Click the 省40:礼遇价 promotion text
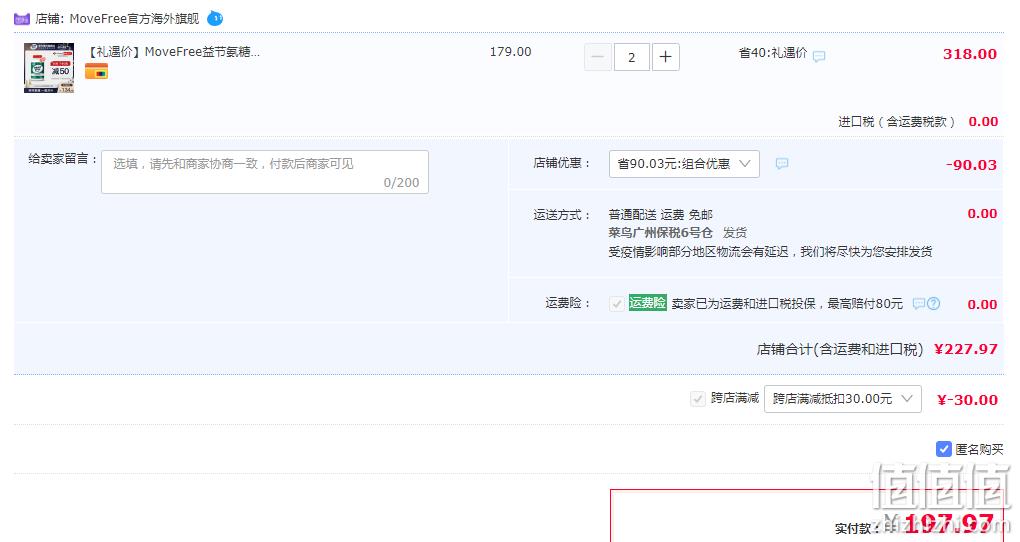This screenshot has width=1020, height=542. click(x=773, y=53)
